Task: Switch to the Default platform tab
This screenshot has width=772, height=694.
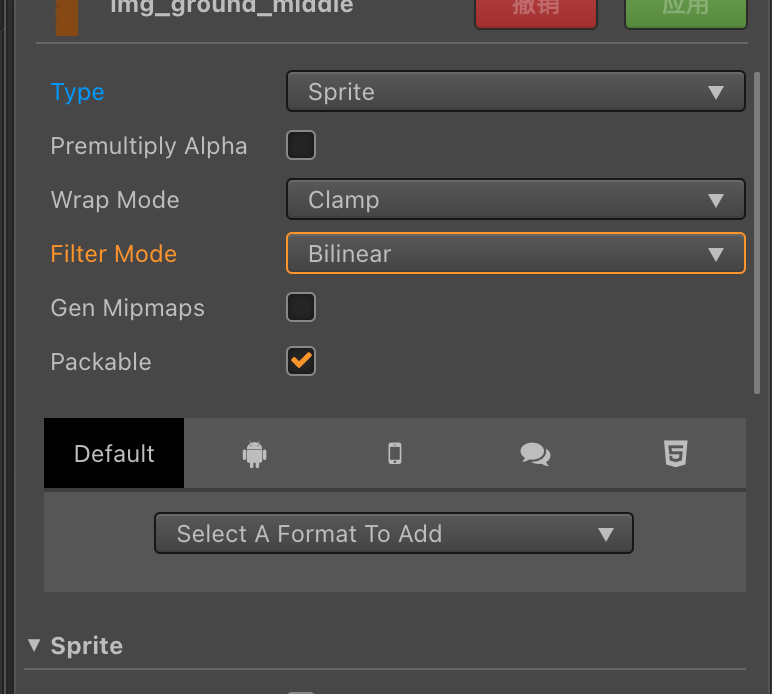Action: click(x=114, y=454)
